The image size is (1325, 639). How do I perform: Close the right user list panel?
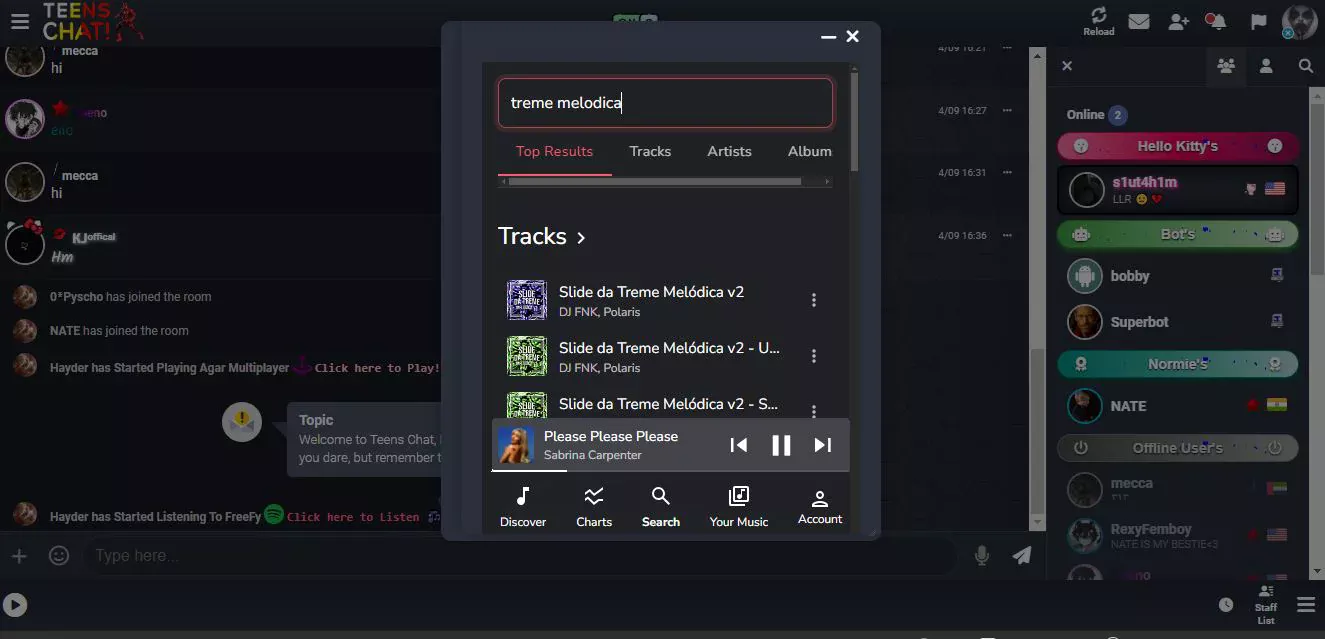pos(1067,66)
